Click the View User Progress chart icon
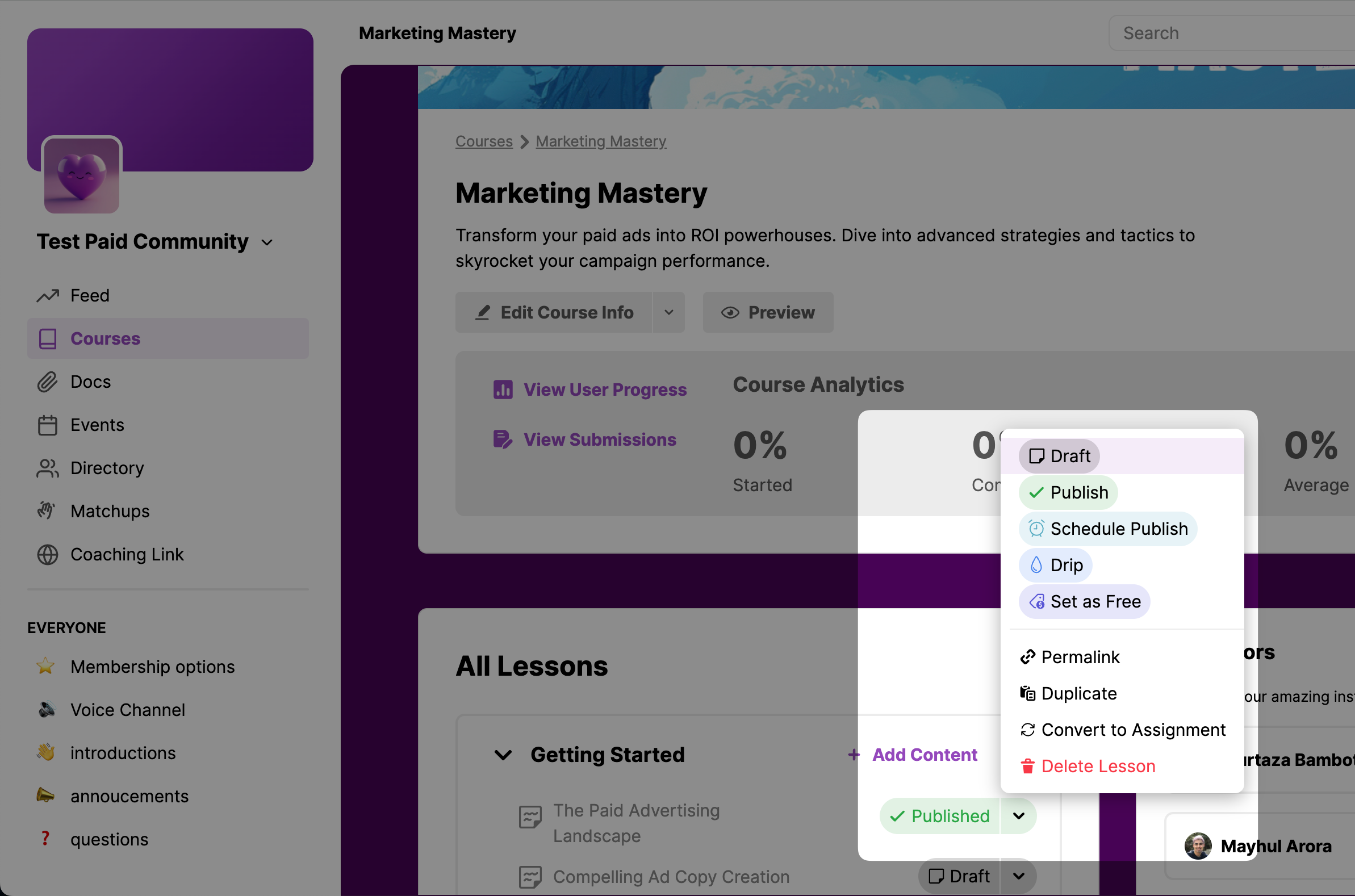The image size is (1355, 896). [x=503, y=390]
